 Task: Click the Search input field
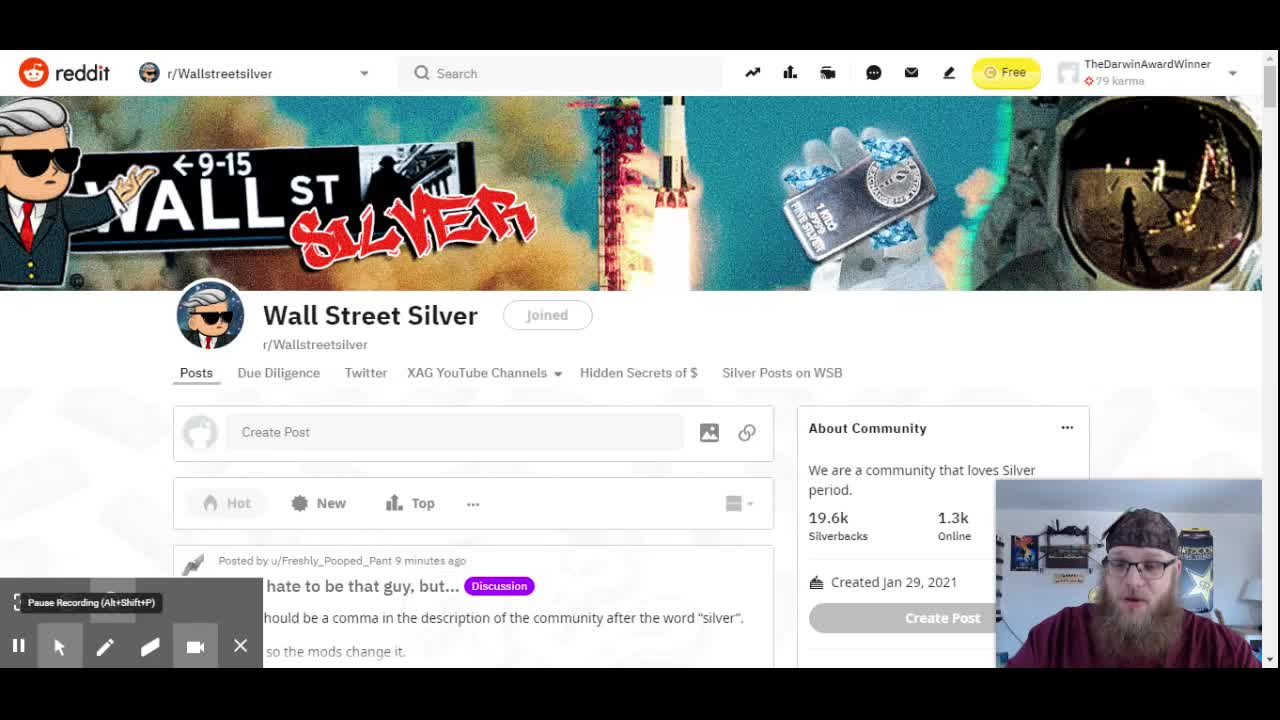click(x=560, y=73)
